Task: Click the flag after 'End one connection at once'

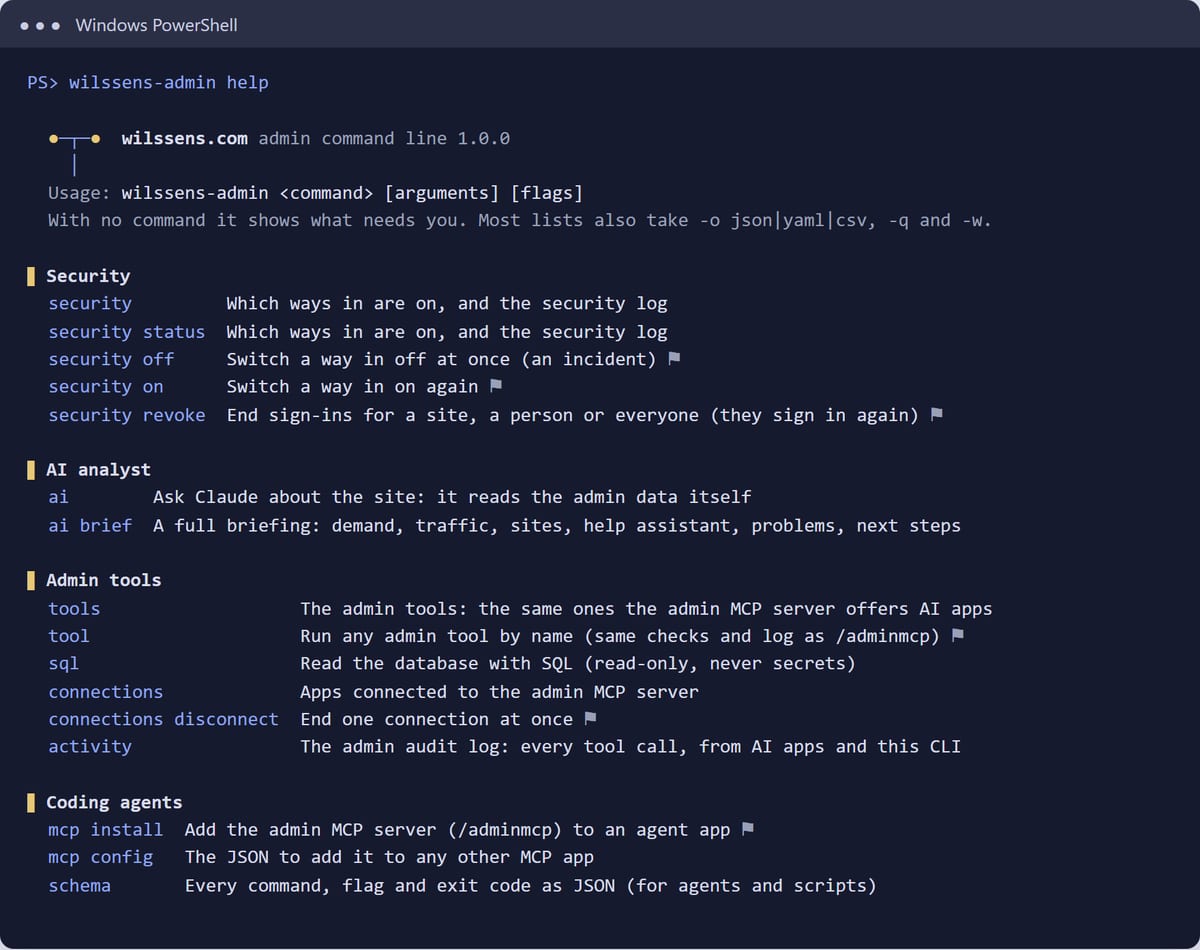Action: pyautogui.click(x=590, y=719)
